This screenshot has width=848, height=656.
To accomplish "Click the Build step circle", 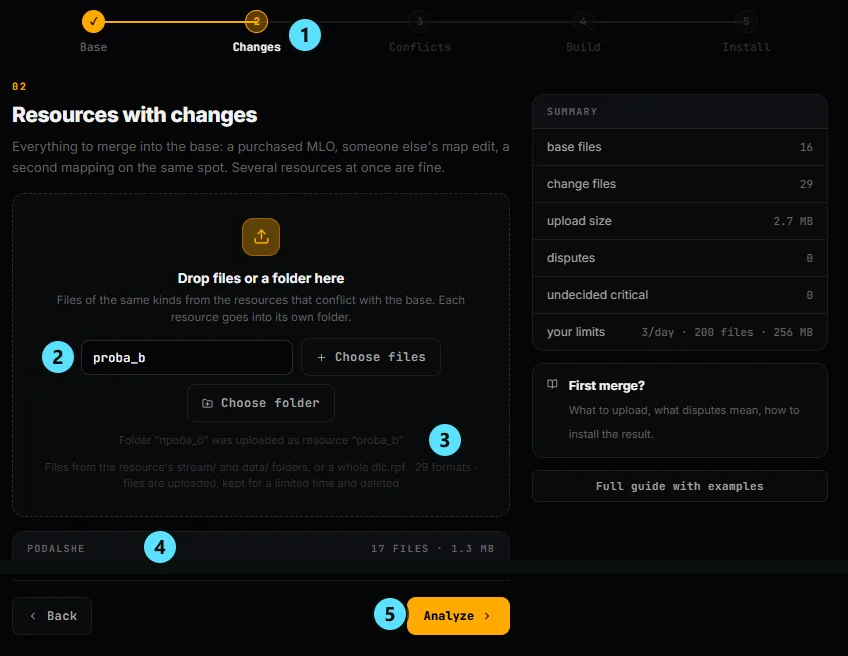I will click(x=583, y=22).
